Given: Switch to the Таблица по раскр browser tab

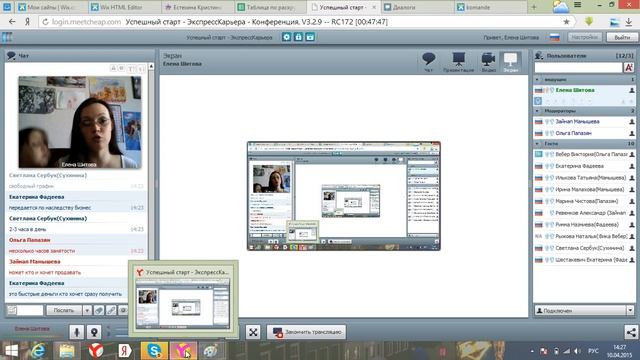Looking at the screenshot, I should [271, 7].
